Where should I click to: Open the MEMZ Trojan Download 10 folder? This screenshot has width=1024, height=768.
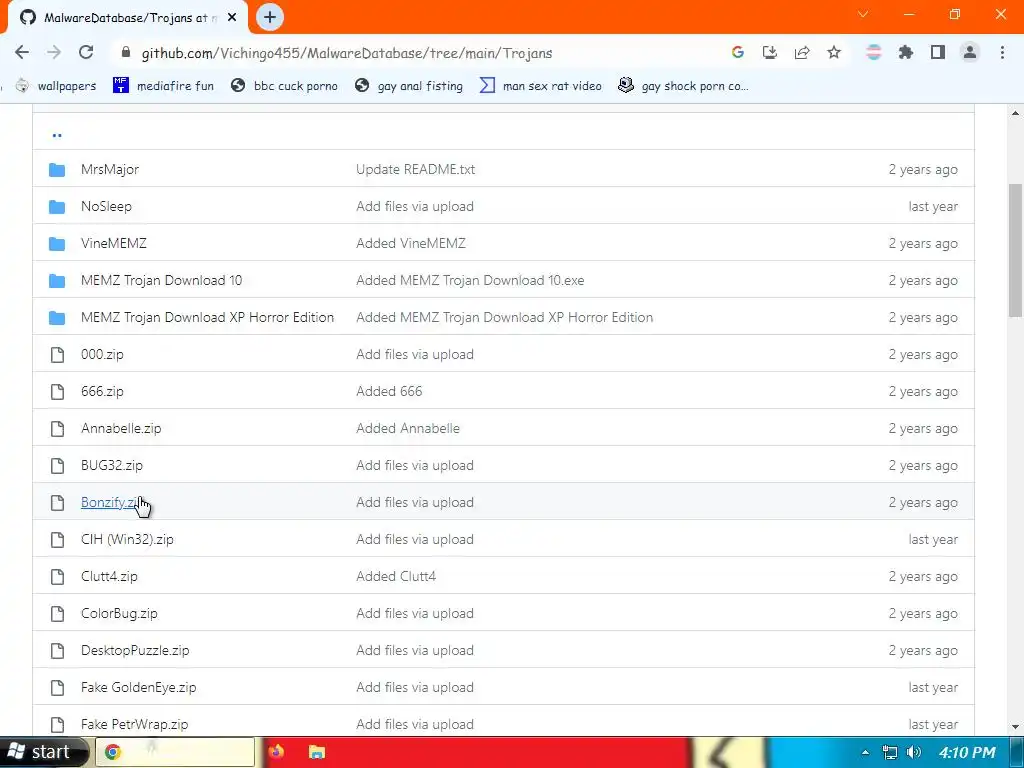point(161,280)
